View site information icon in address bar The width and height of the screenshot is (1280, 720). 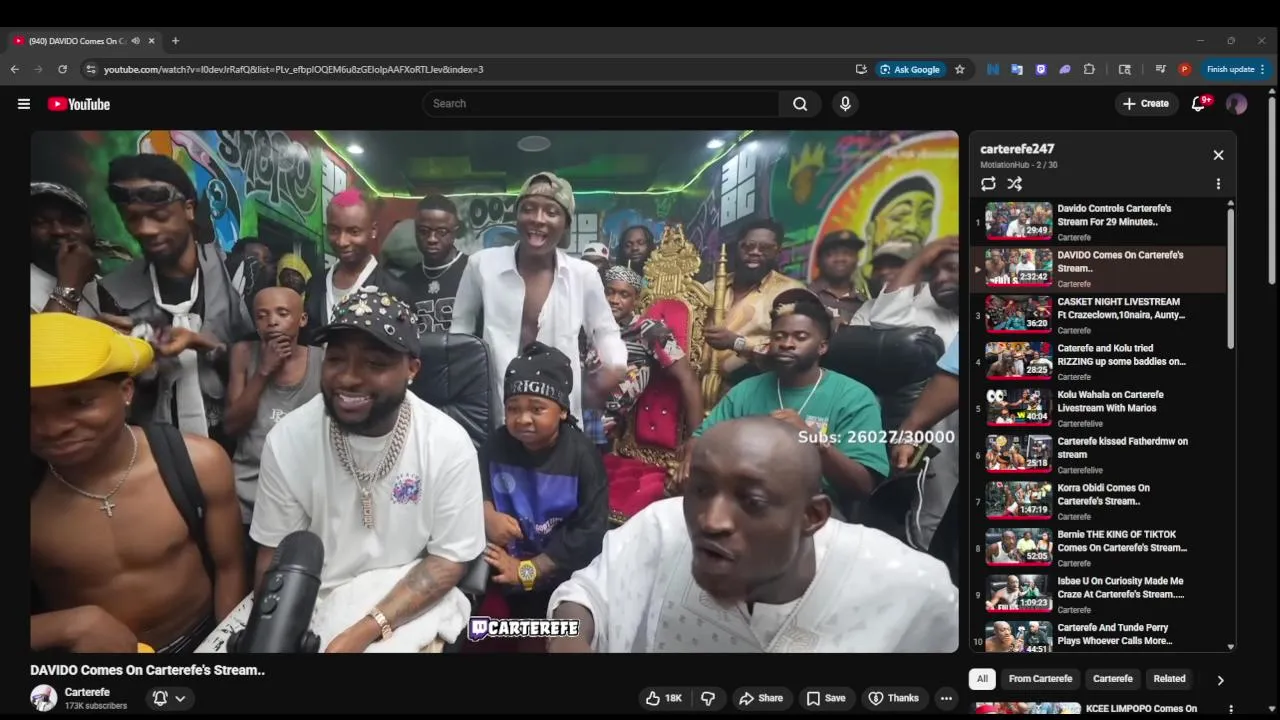91,69
